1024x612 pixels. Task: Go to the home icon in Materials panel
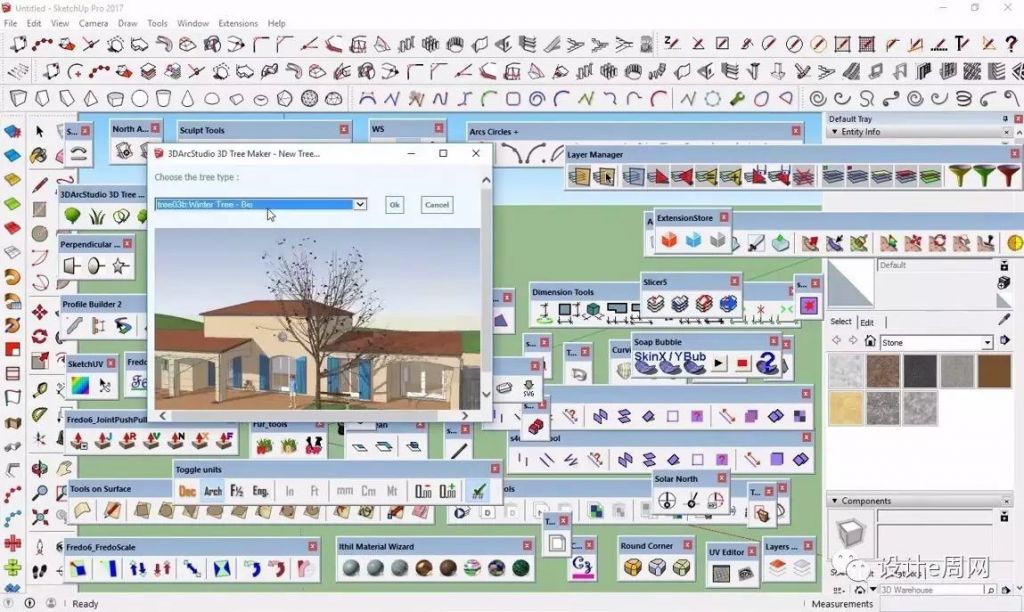pyautogui.click(x=870, y=341)
